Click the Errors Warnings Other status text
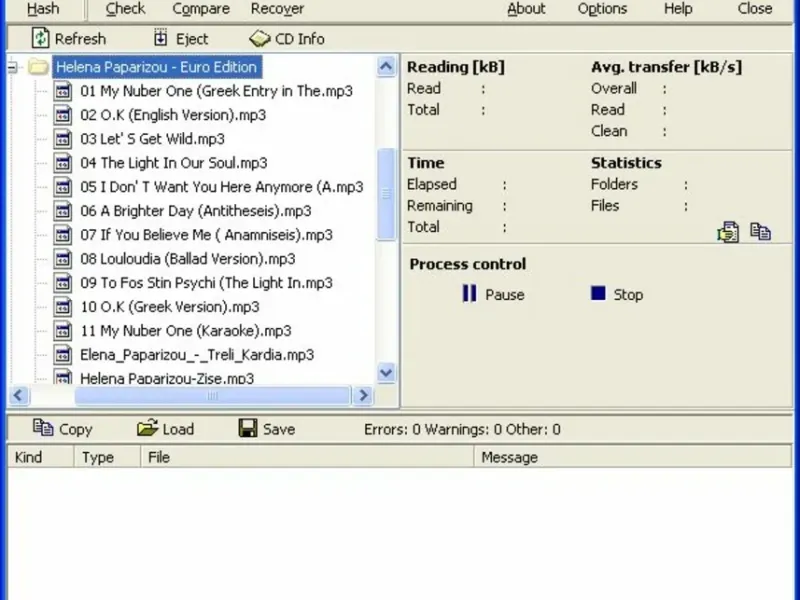 [462, 430]
